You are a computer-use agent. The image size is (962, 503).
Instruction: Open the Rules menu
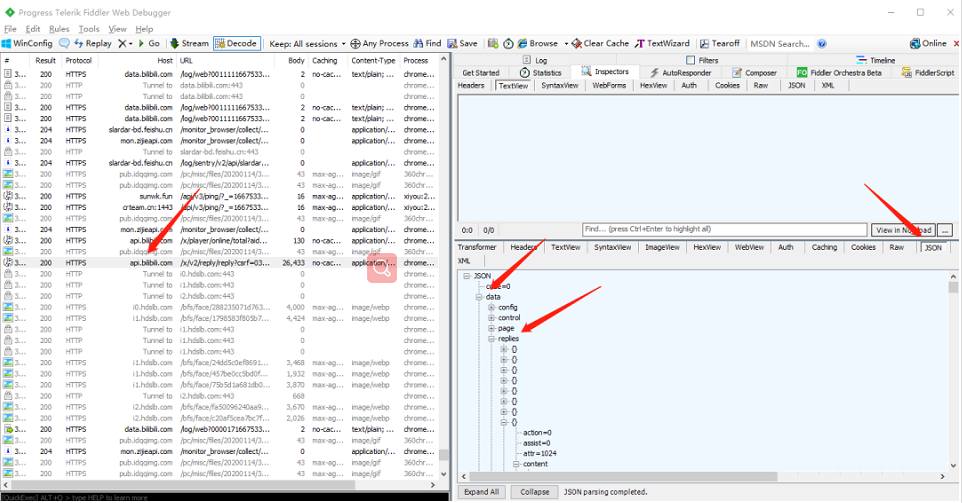point(60,29)
